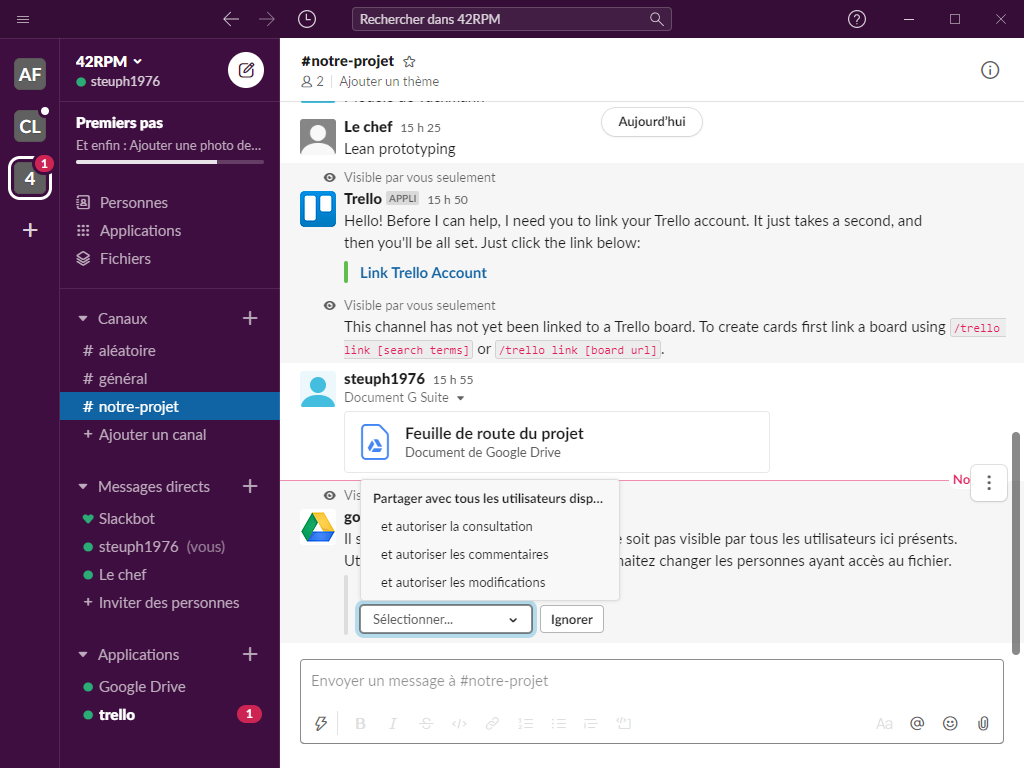The height and width of the screenshot is (768, 1024).
Task: Switch to the CL workspace
Action: point(30,126)
